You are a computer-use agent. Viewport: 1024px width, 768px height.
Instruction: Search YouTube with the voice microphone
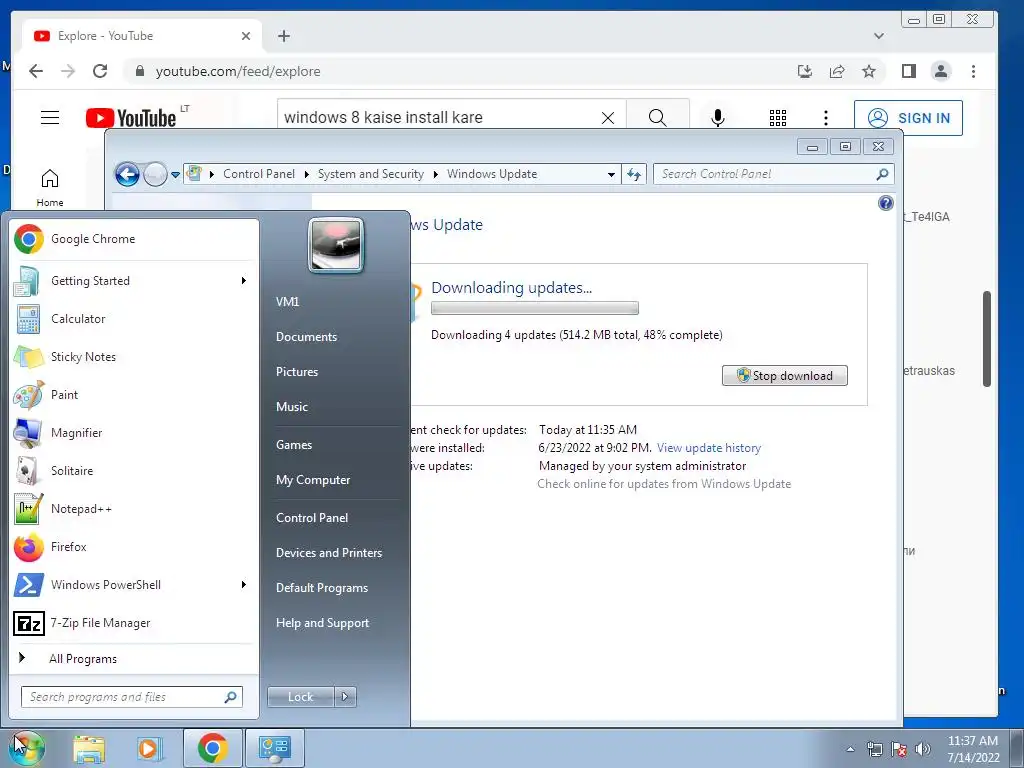click(718, 118)
